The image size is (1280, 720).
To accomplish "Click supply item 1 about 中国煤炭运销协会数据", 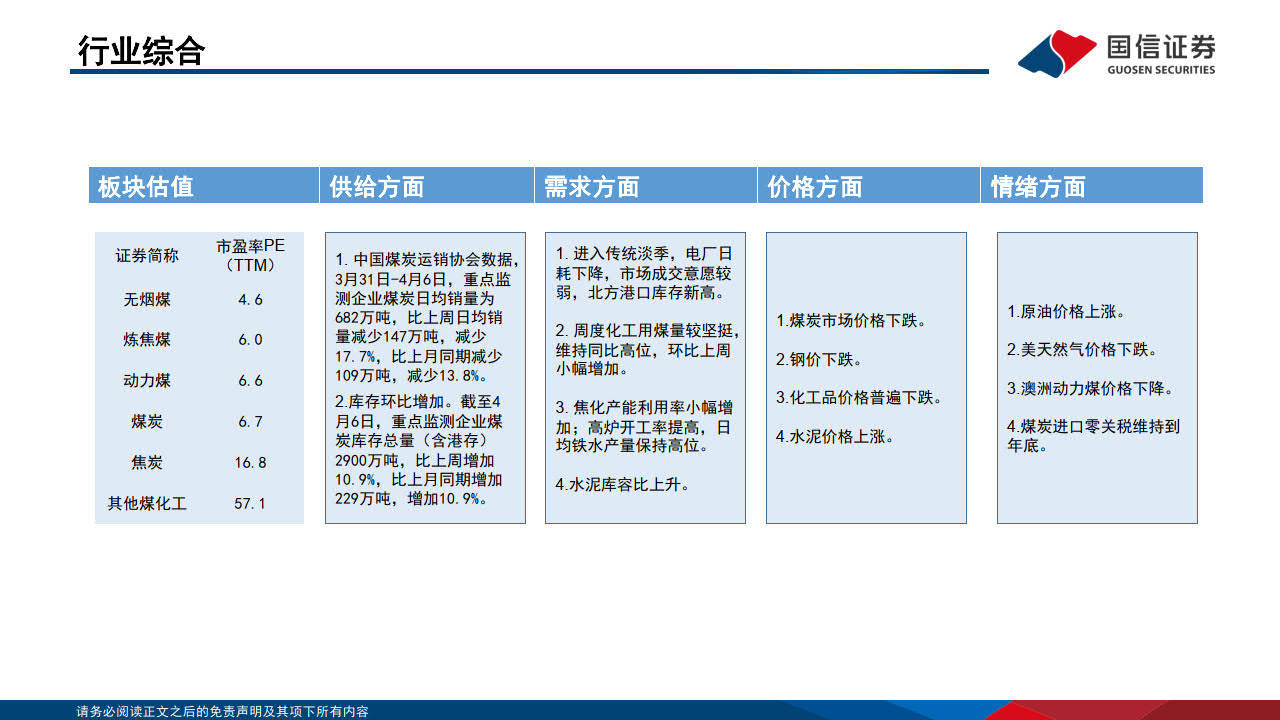I will click(x=427, y=317).
